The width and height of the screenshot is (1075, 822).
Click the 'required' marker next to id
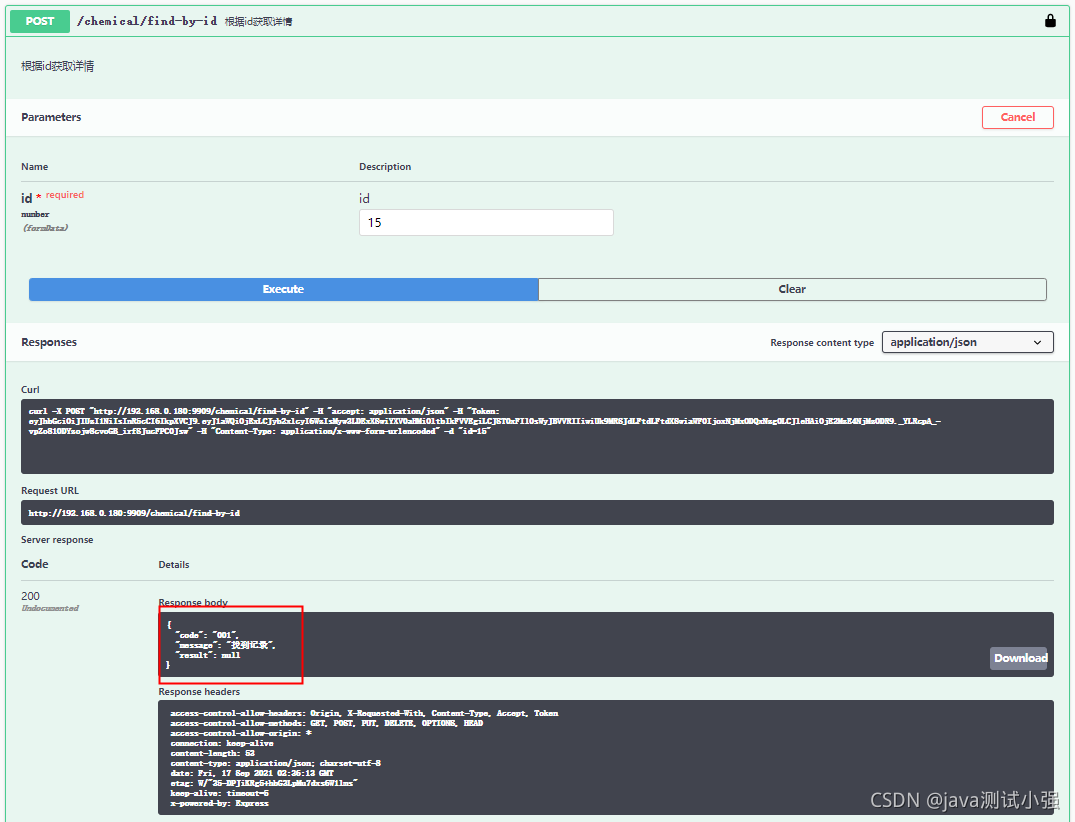(65, 195)
